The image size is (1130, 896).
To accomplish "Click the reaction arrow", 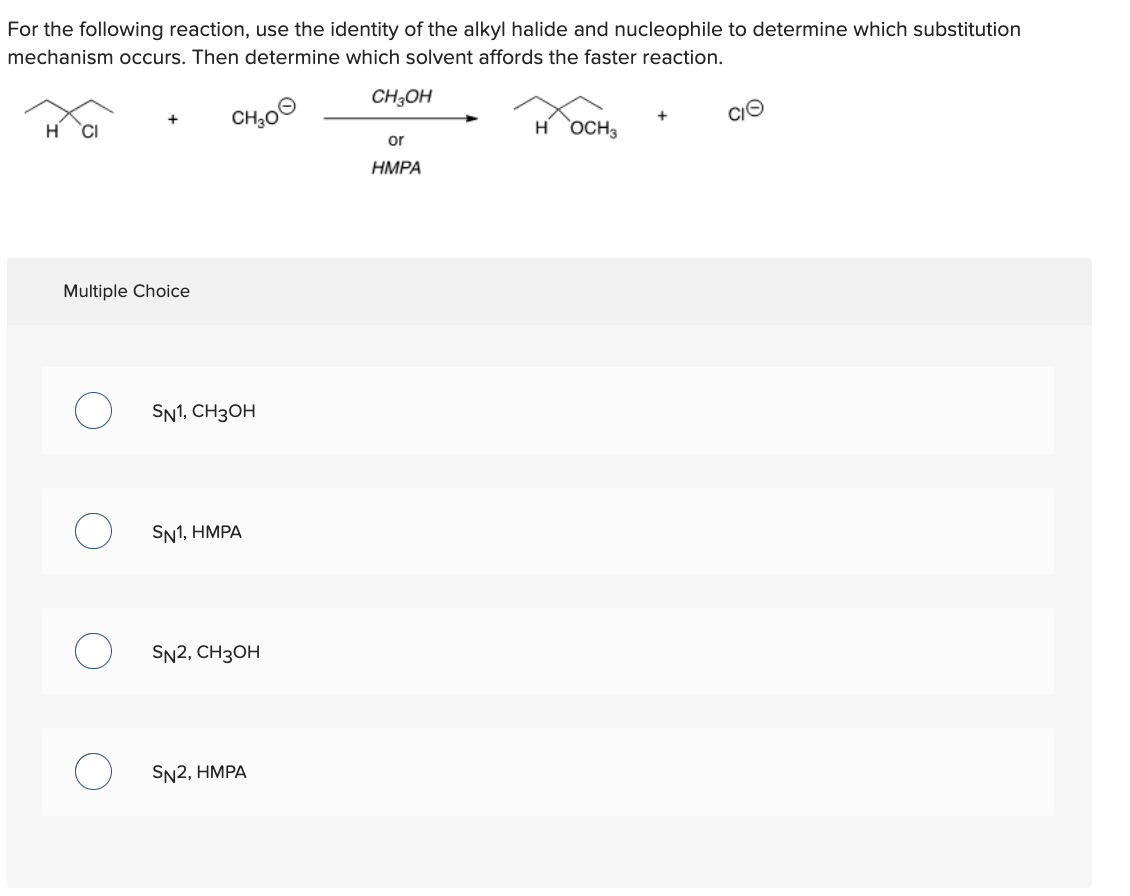I will (x=398, y=118).
